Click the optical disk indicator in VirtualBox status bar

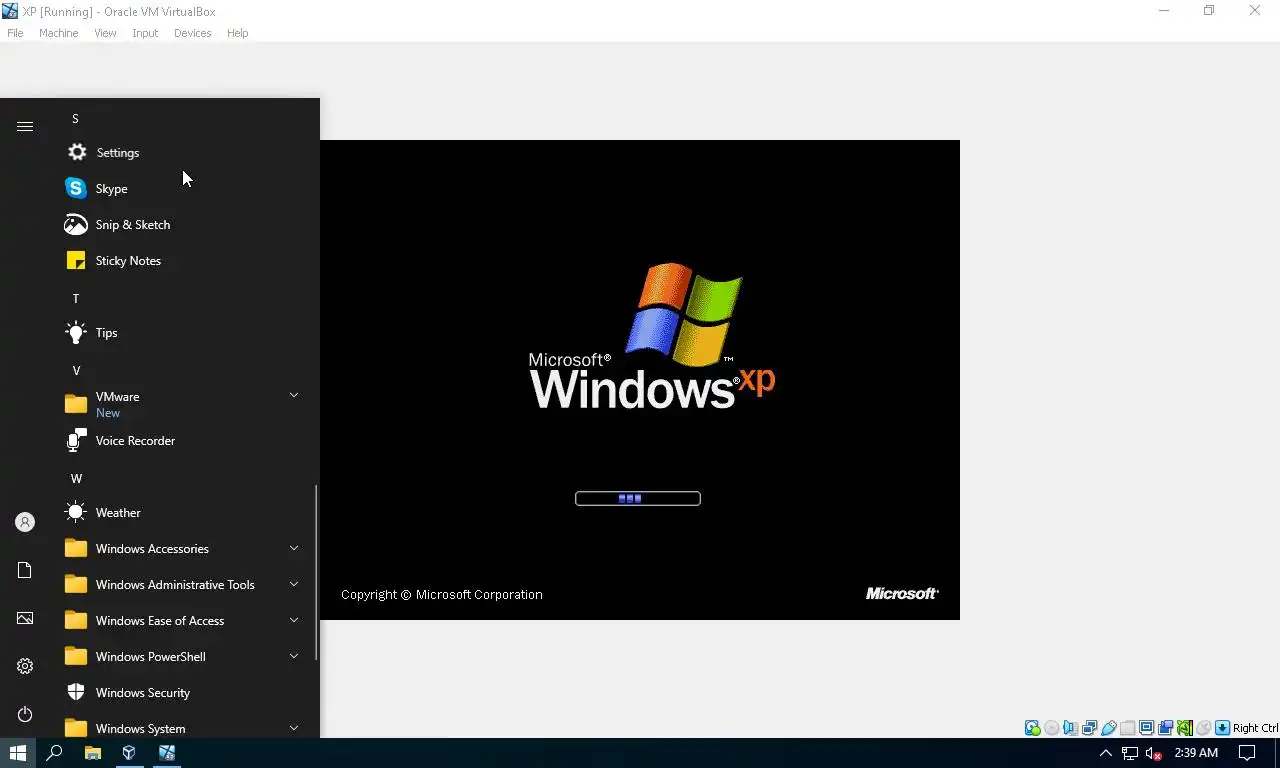(x=1052, y=728)
